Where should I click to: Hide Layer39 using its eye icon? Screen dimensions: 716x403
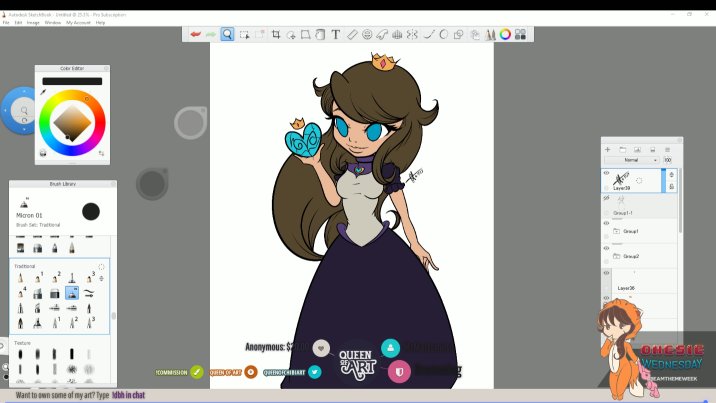[606, 173]
